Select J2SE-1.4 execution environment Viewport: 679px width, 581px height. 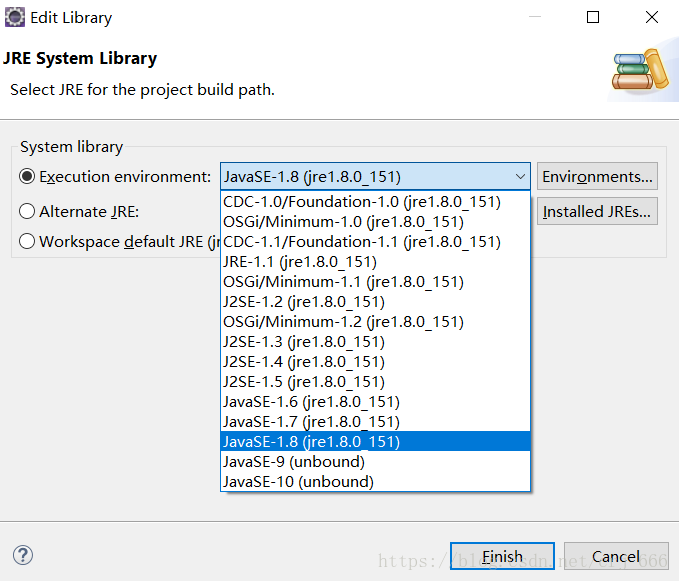pyautogui.click(x=375, y=362)
